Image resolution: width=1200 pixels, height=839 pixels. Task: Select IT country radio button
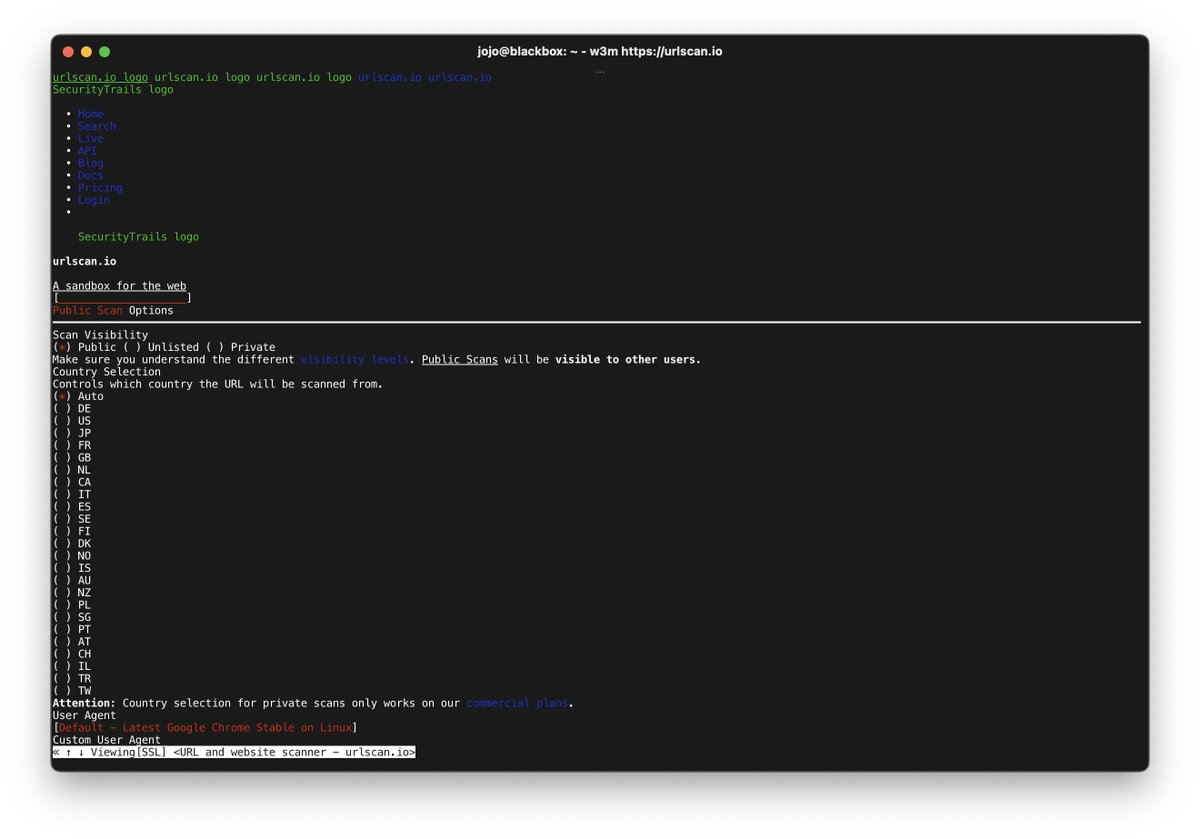pos(62,494)
